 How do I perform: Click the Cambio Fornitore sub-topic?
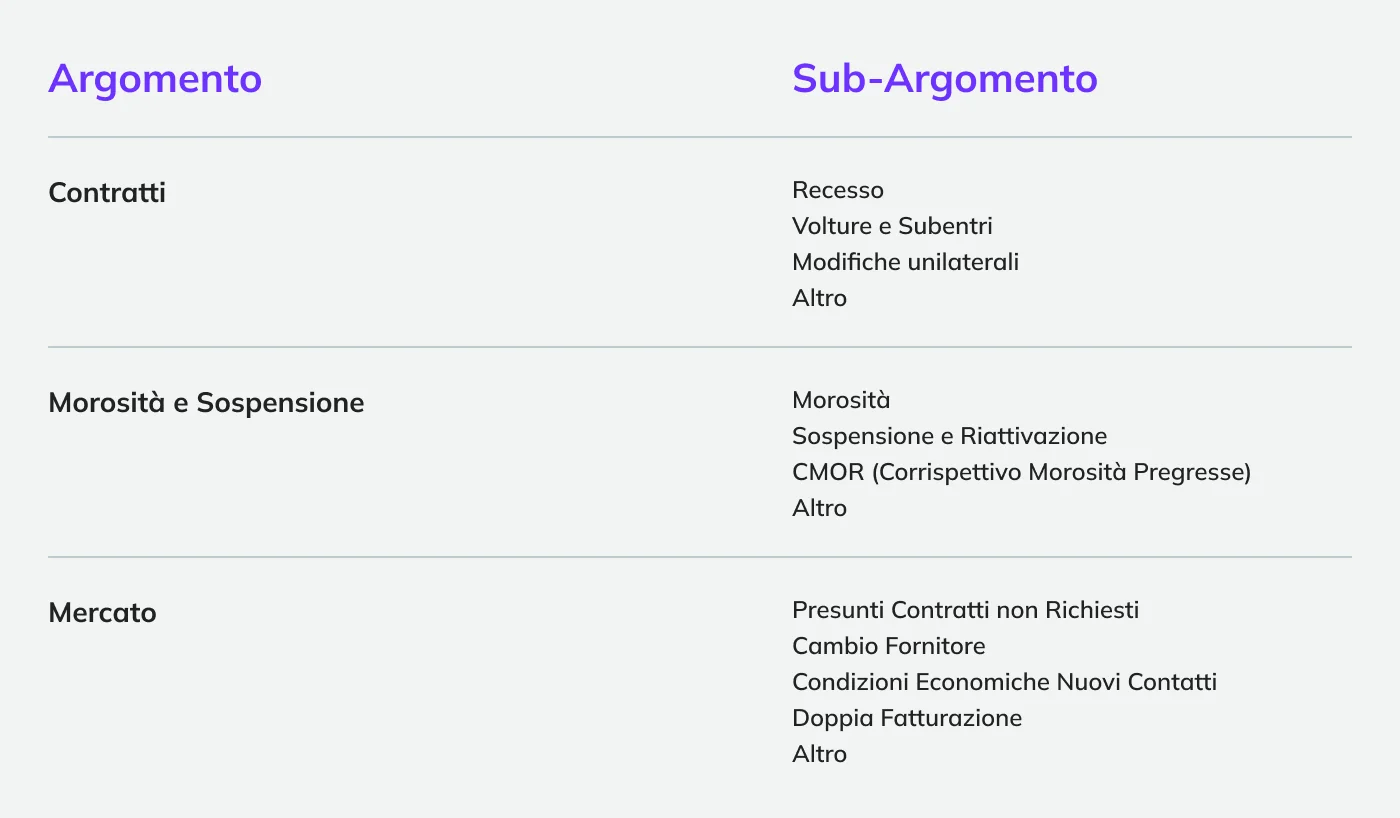coord(888,646)
